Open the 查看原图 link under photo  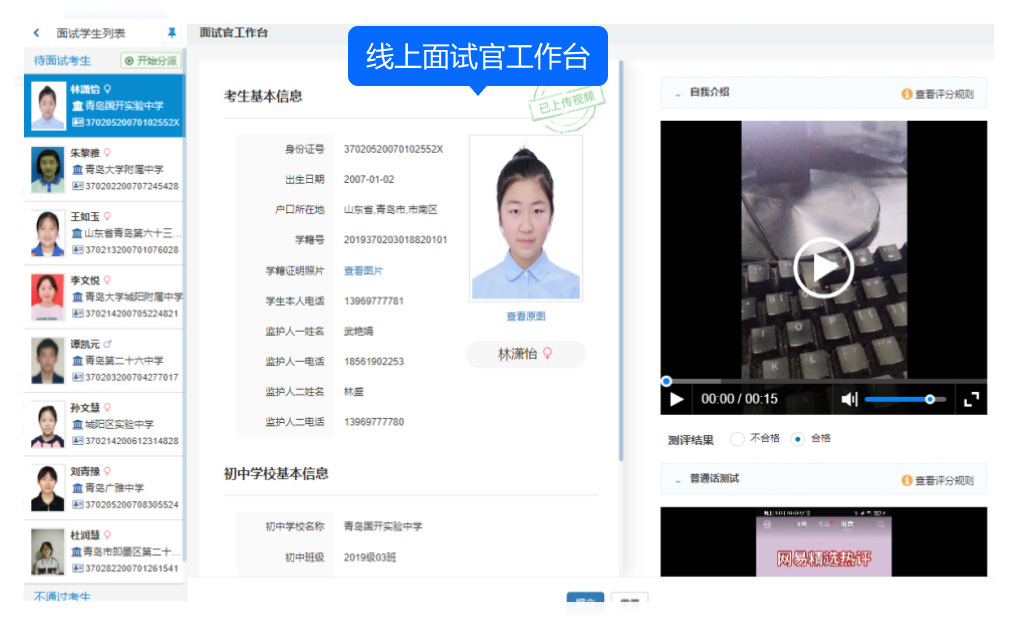click(525, 316)
